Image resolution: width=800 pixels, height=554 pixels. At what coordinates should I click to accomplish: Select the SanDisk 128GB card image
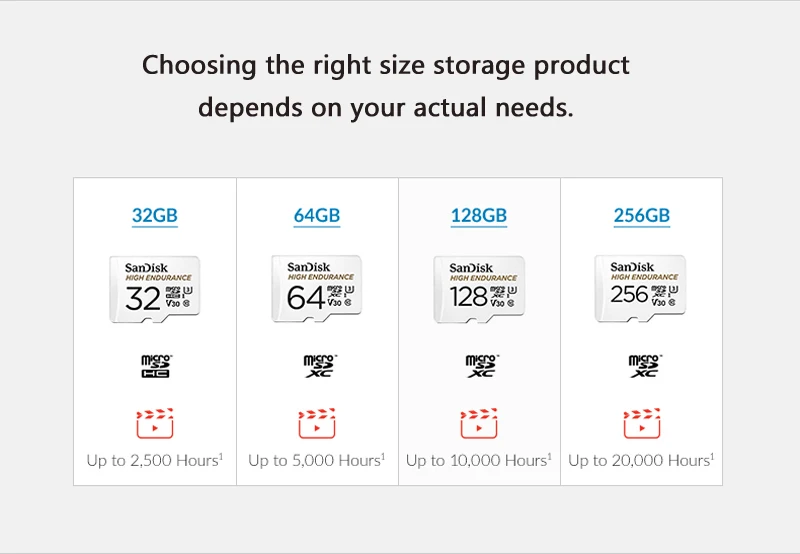(479, 289)
